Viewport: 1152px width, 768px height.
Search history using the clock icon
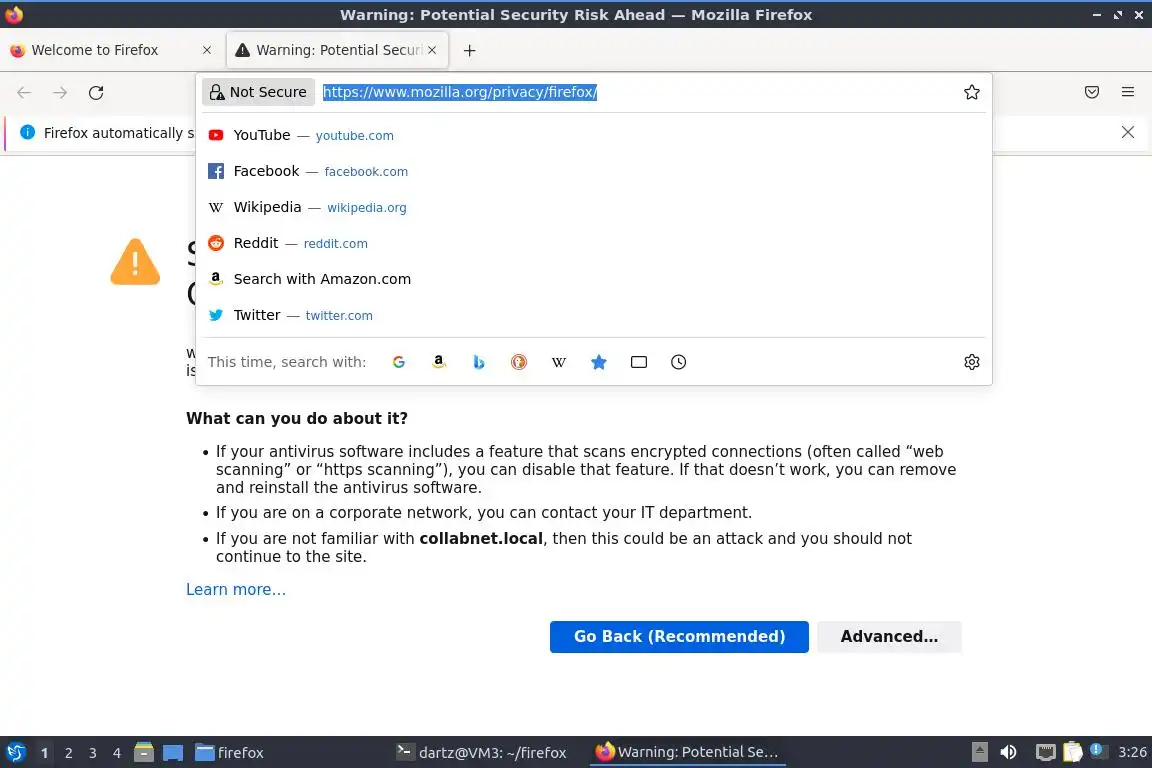(x=679, y=362)
